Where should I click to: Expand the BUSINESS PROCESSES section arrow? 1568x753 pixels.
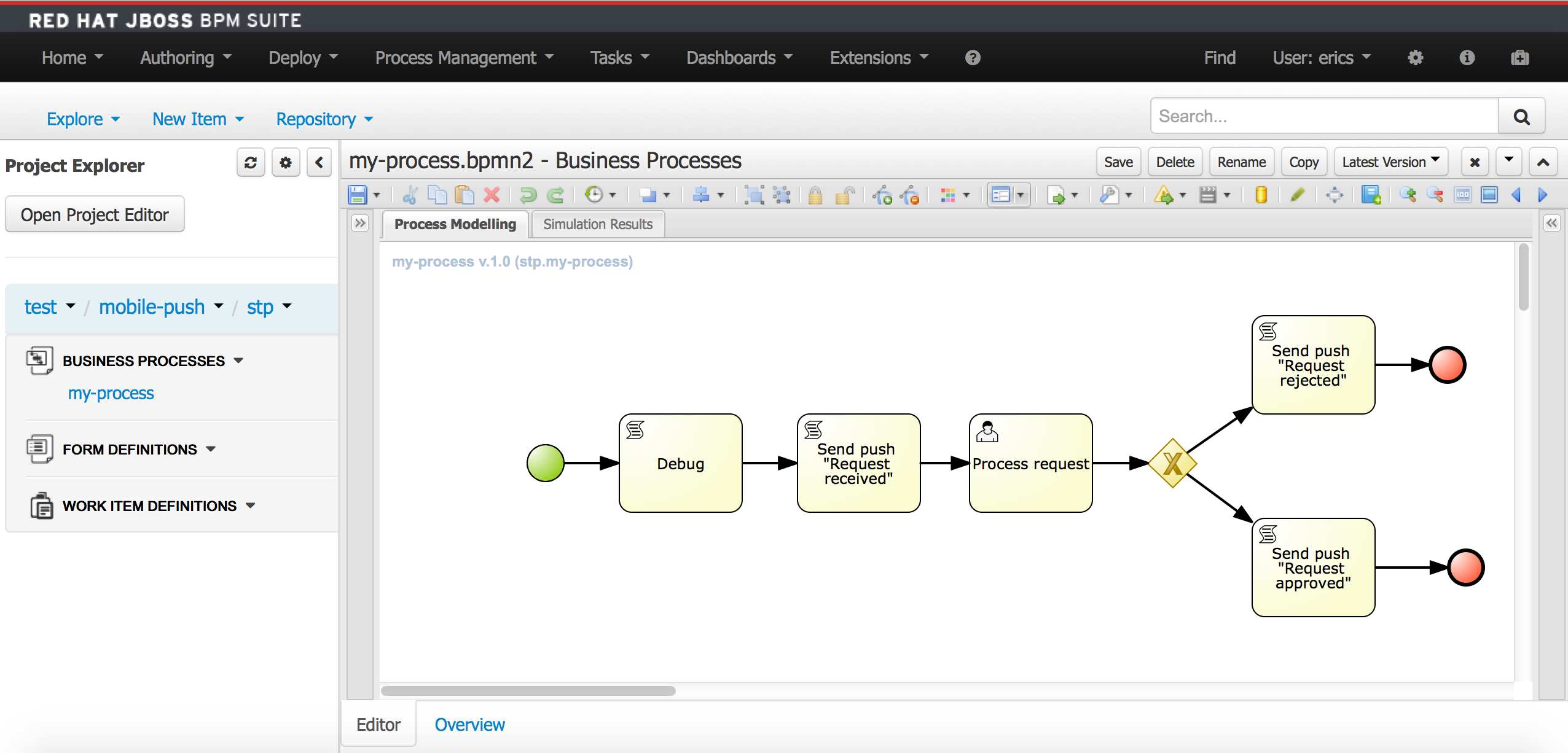[239, 361]
